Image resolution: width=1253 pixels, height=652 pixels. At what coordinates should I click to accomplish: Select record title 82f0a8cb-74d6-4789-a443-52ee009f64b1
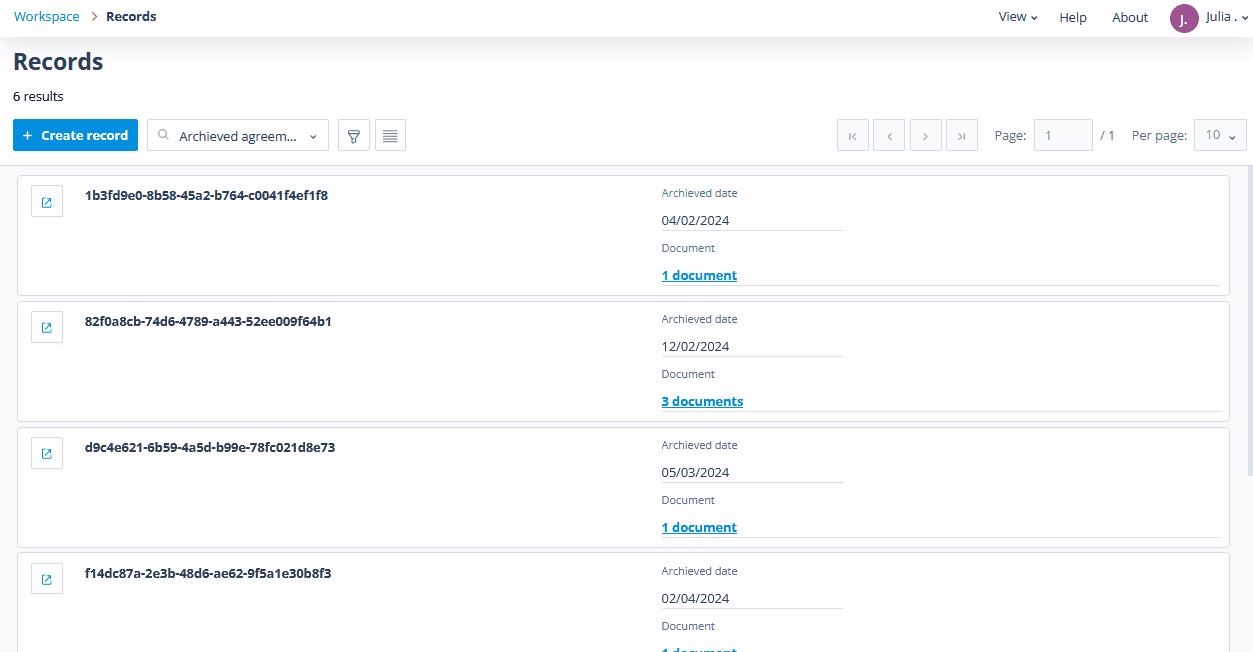208,322
